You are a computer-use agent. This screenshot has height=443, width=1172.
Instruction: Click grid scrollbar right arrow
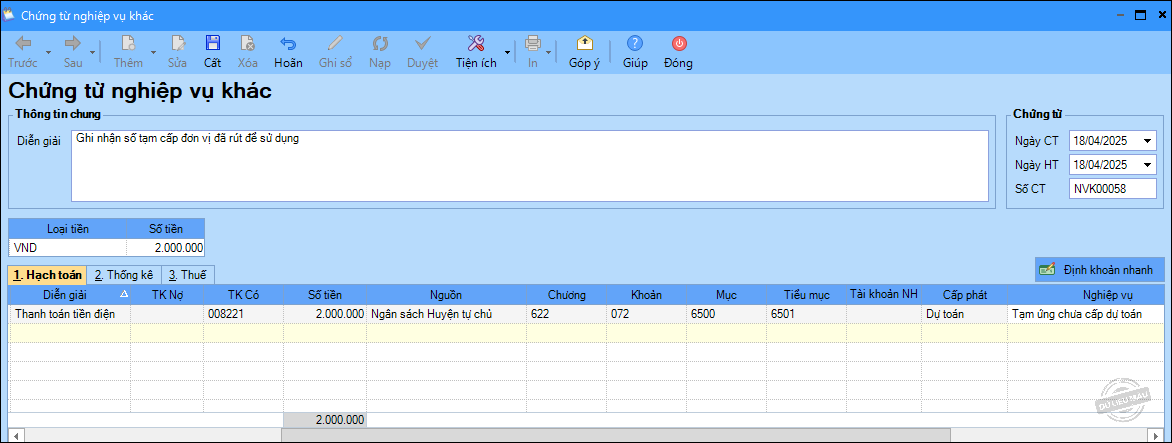[1158, 435]
